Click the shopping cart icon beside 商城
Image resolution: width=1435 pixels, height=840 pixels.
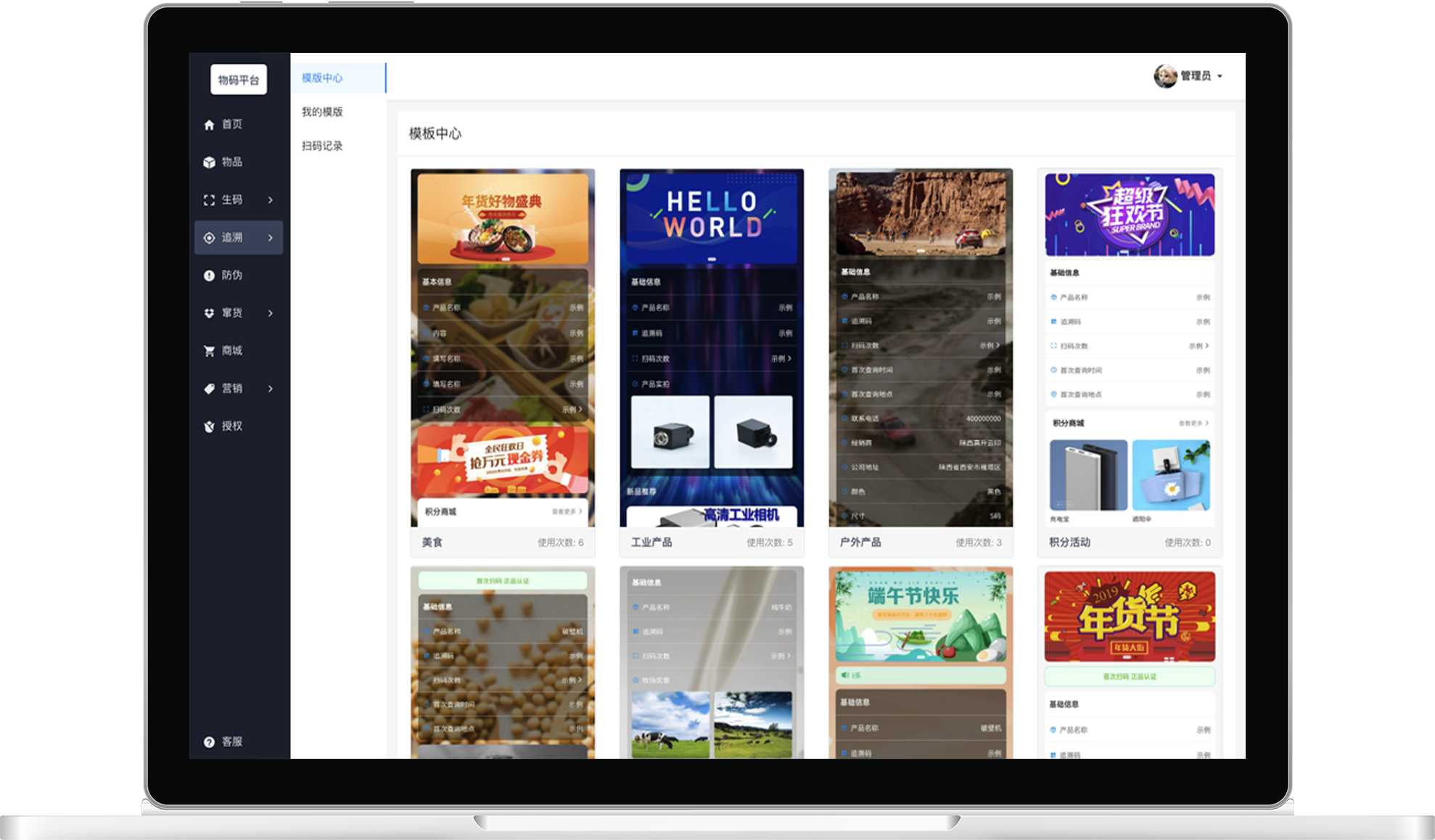(209, 351)
